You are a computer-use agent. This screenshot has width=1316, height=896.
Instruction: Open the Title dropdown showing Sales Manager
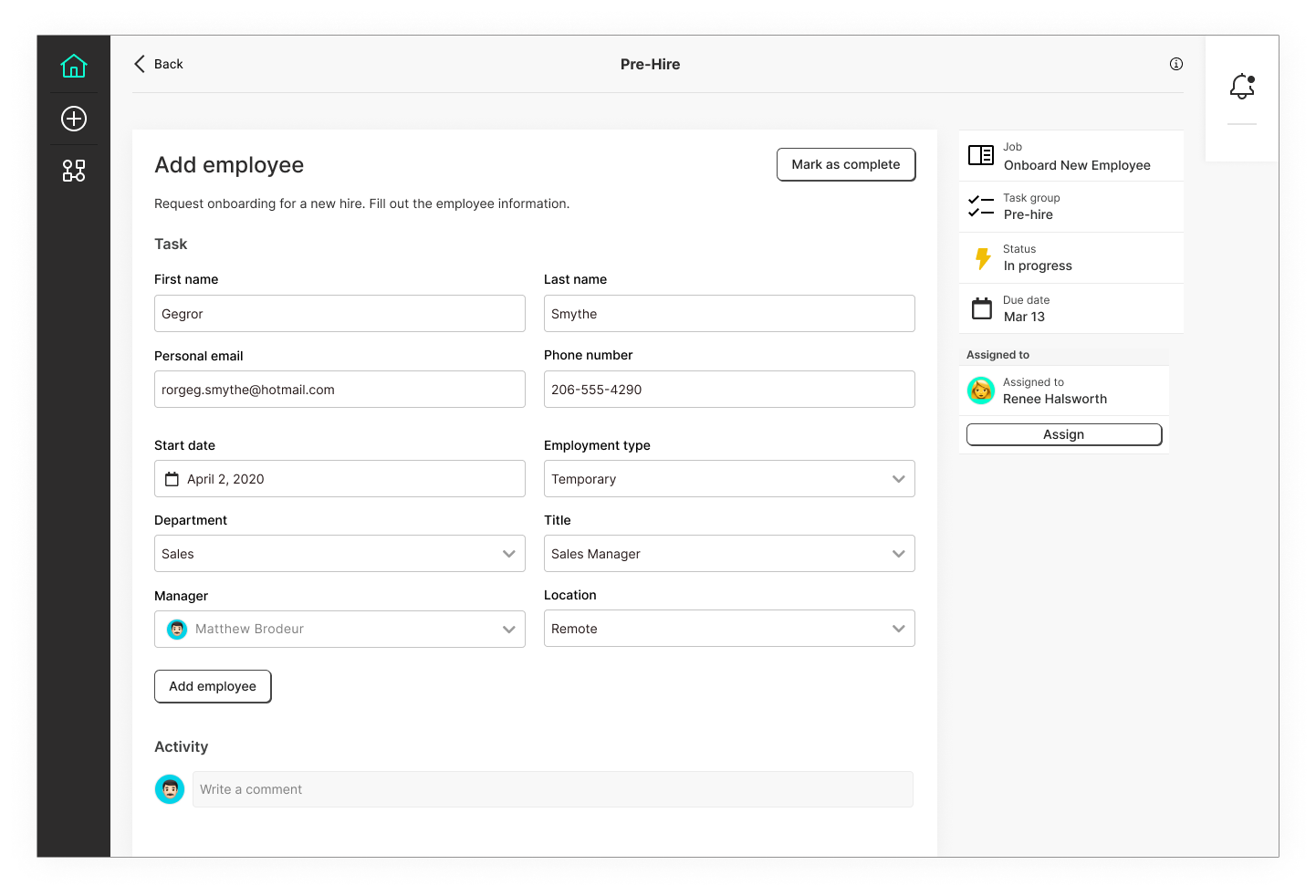[x=729, y=554]
